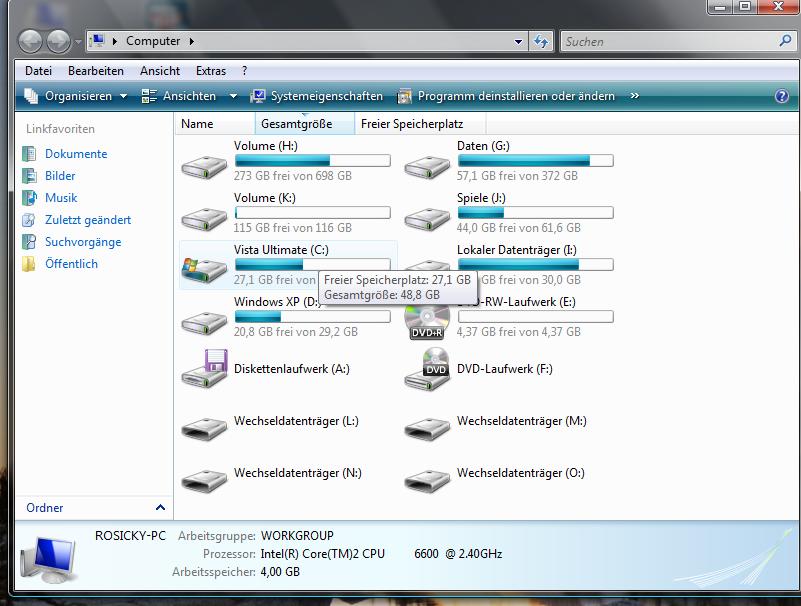This screenshot has width=801, height=606.
Task: Click the computer icon in the address bar
Action: (97, 41)
